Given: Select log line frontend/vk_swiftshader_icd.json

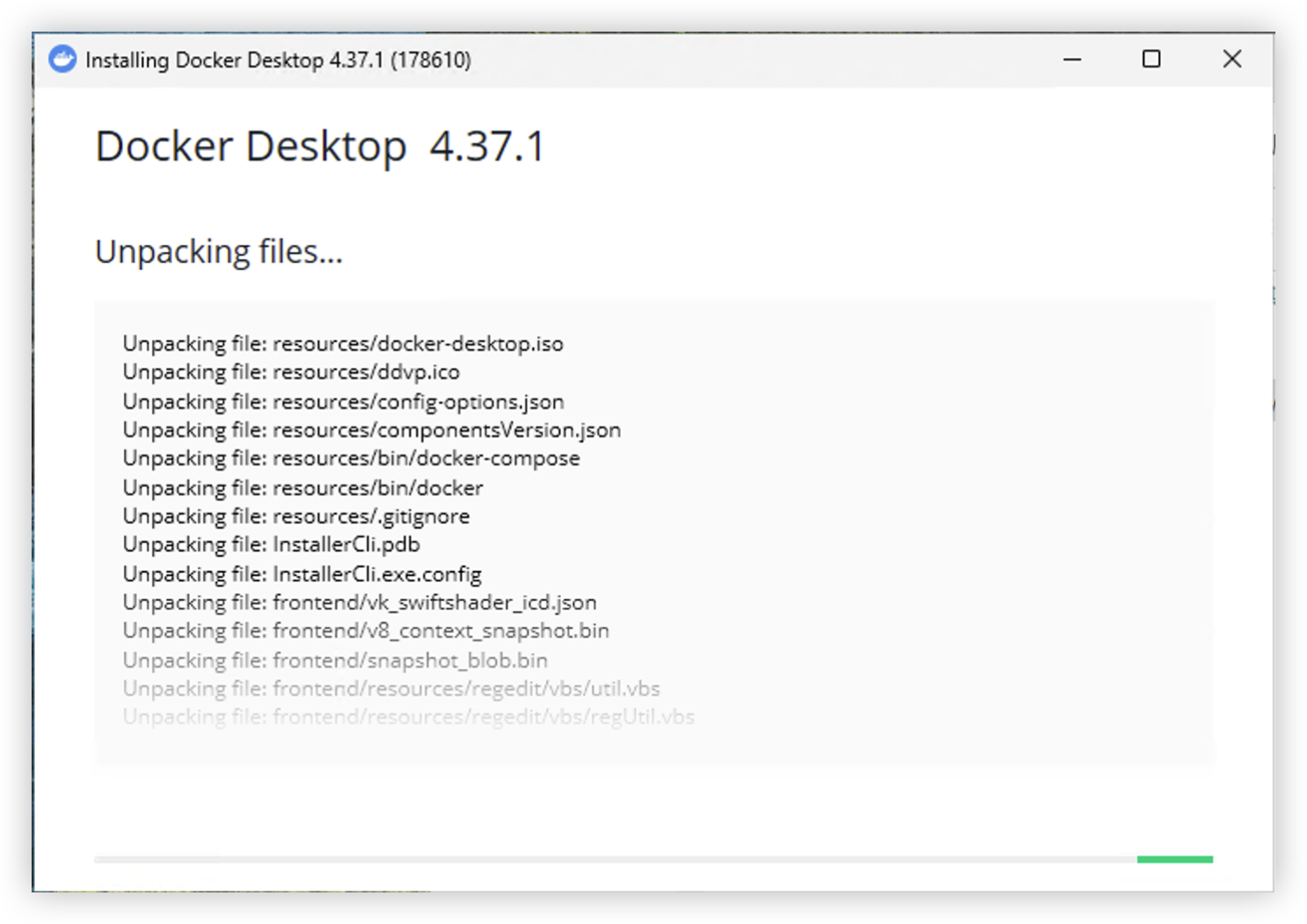Looking at the screenshot, I should tap(359, 602).
